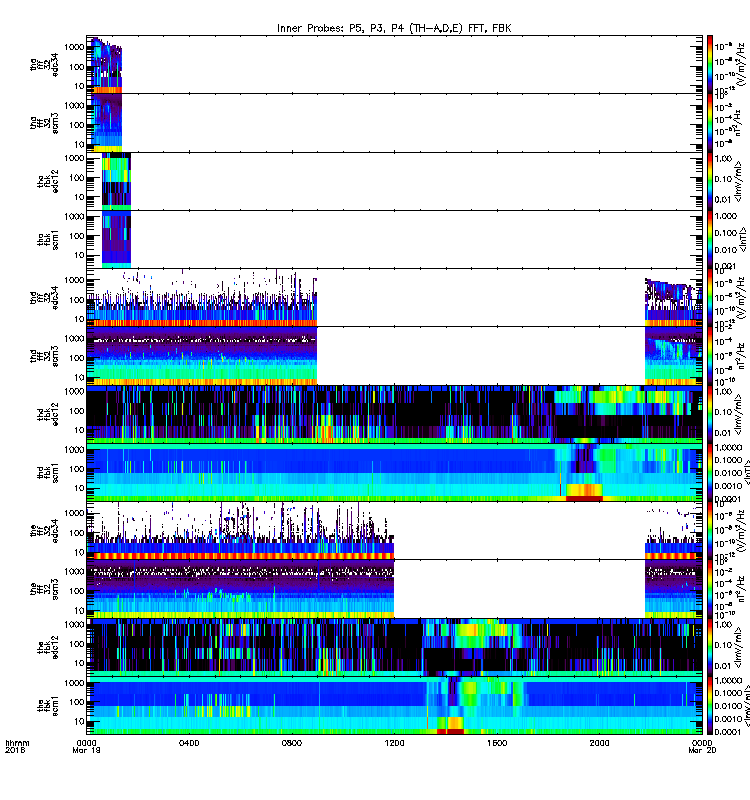Image resolution: width=750 pixels, height=800 pixels.
Task: Click the 'hhmm 2018' axis units label
Action: tap(17, 746)
